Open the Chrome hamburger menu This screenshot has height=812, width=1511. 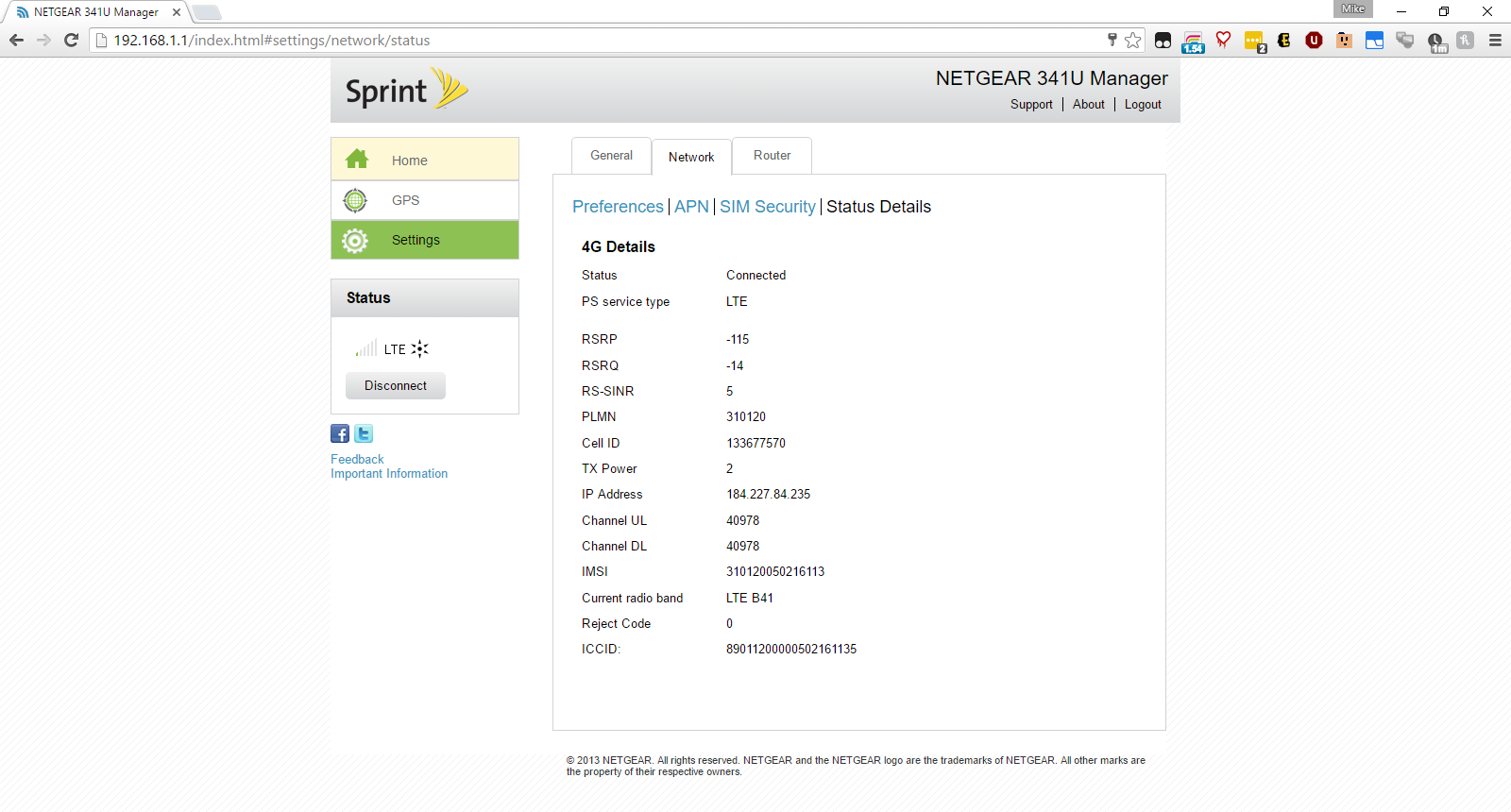(1495, 40)
